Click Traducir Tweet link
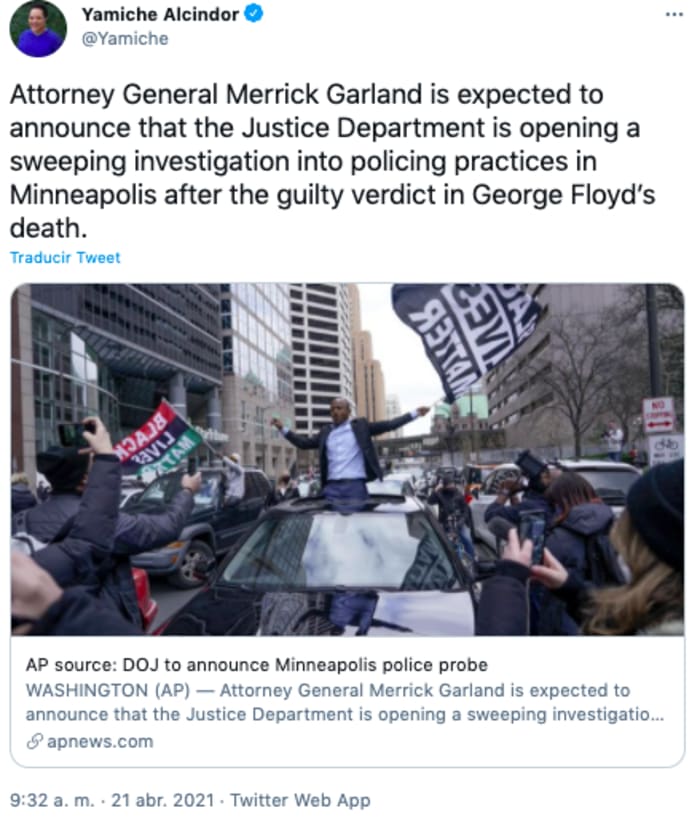Image resolution: width=700 pixels, height=824 pixels. pos(65,258)
